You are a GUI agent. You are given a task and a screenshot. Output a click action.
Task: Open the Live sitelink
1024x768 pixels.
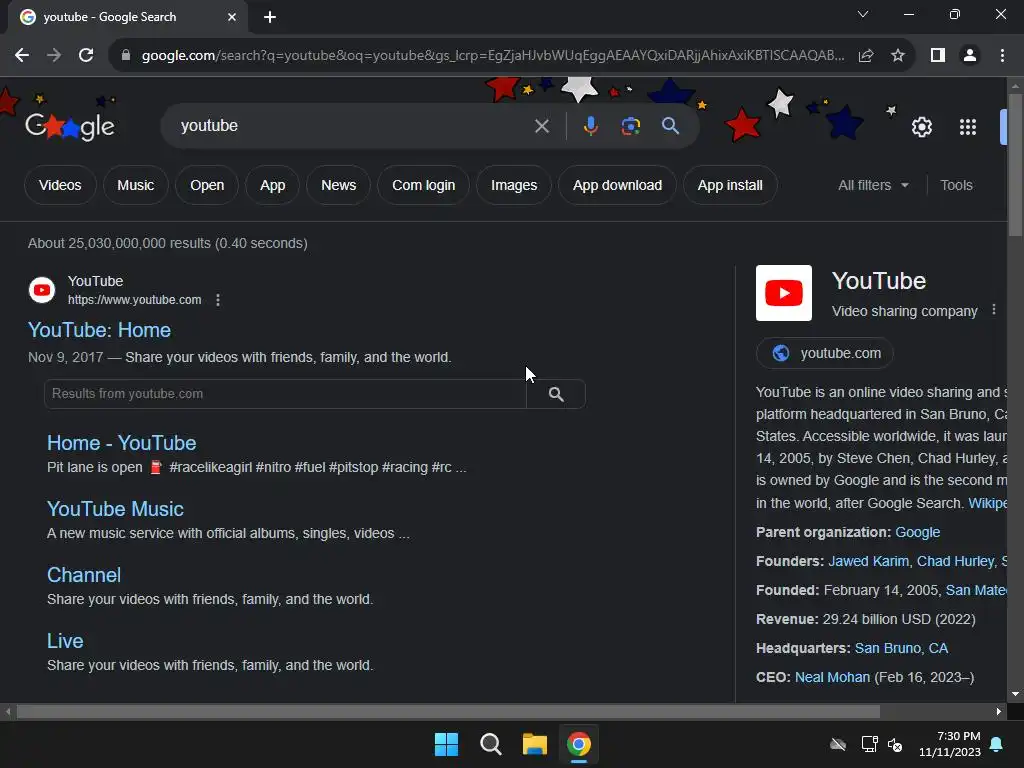coord(65,641)
